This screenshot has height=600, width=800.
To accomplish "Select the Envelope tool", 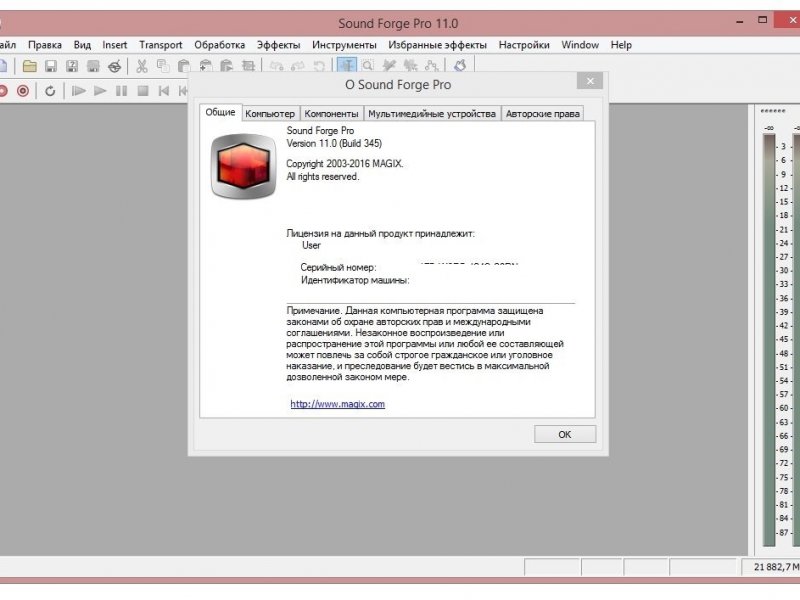I will pos(432,65).
